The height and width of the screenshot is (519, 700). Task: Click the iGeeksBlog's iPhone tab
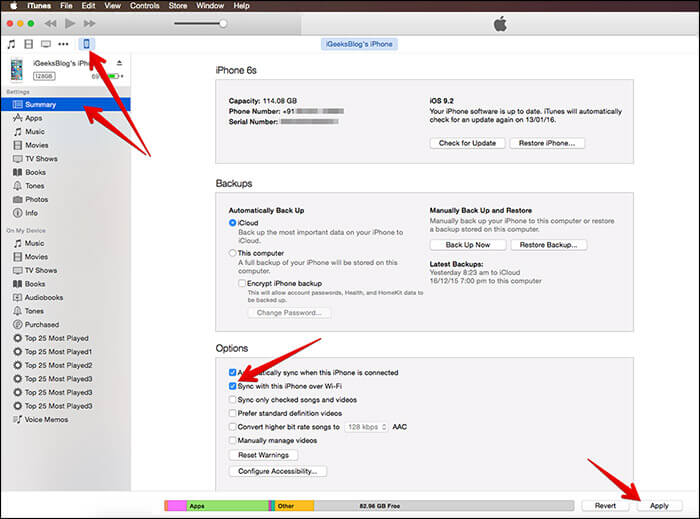pos(359,44)
